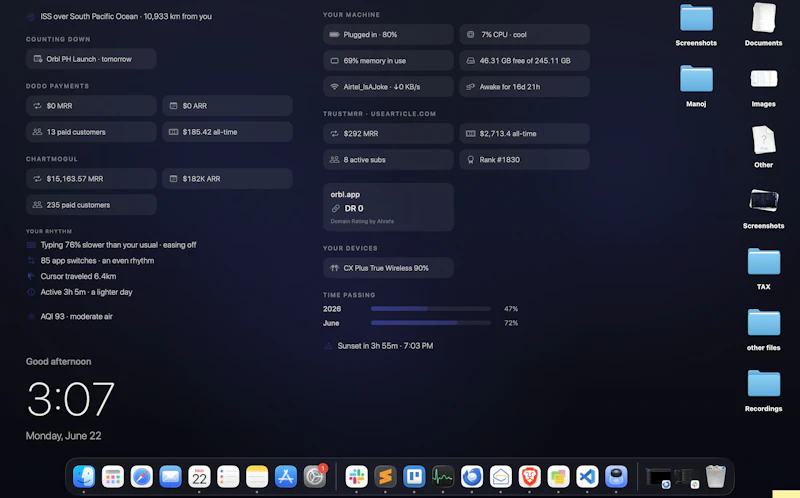The height and width of the screenshot is (498, 800).
Task: Click the Orbi PH Launch countdown card
Action: 91,59
